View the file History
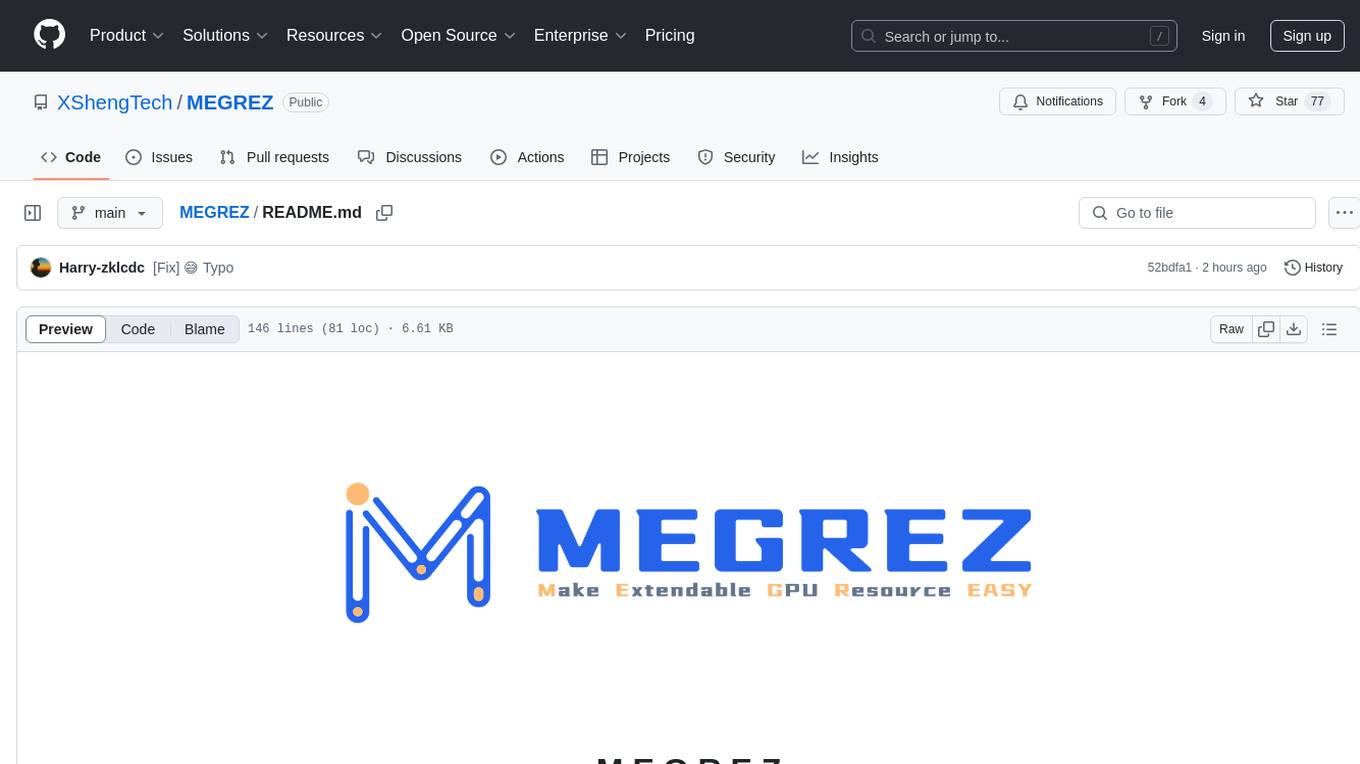Image resolution: width=1360 pixels, height=764 pixels. (x=1313, y=268)
